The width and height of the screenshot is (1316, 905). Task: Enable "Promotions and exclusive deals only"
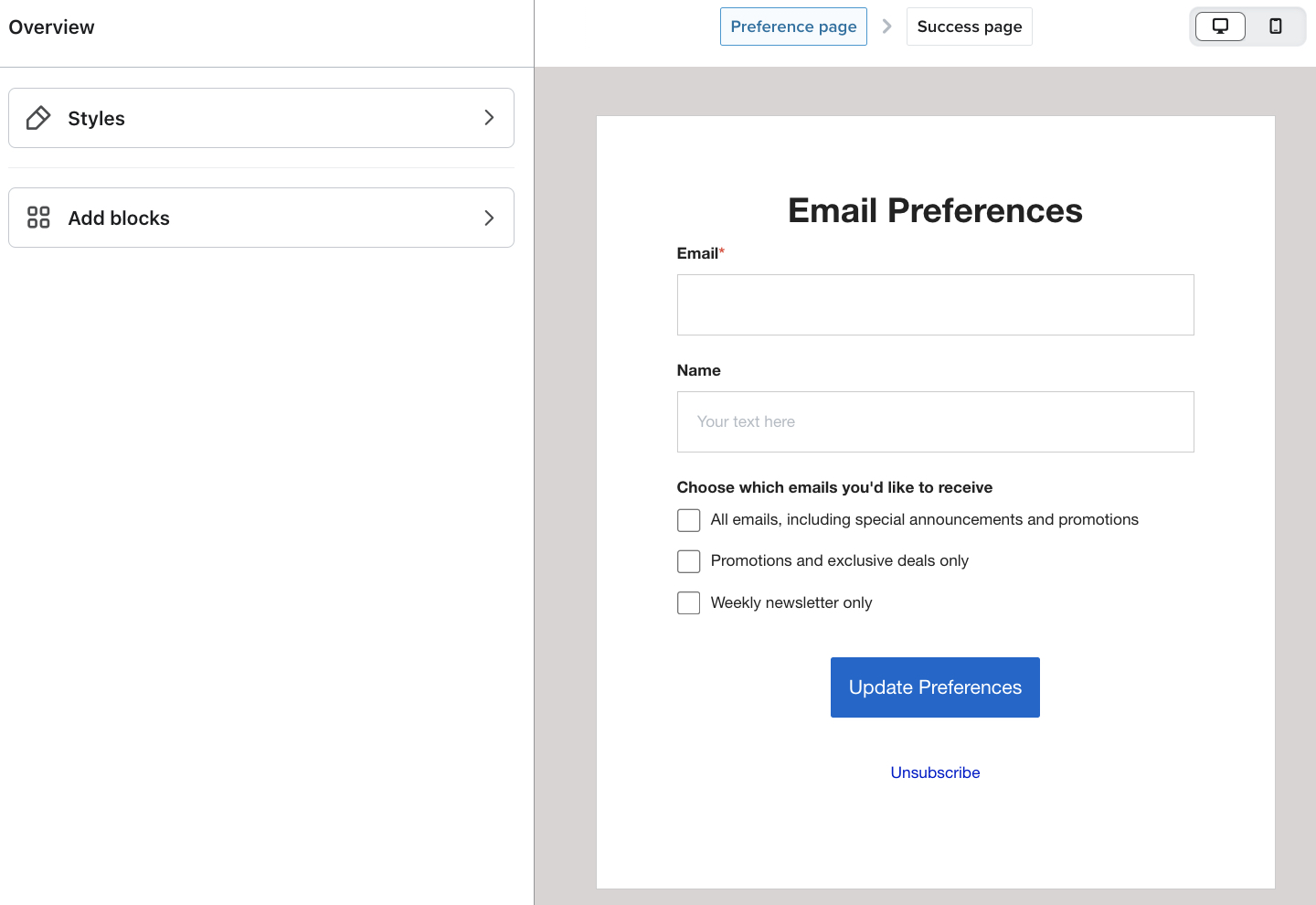(x=688, y=560)
